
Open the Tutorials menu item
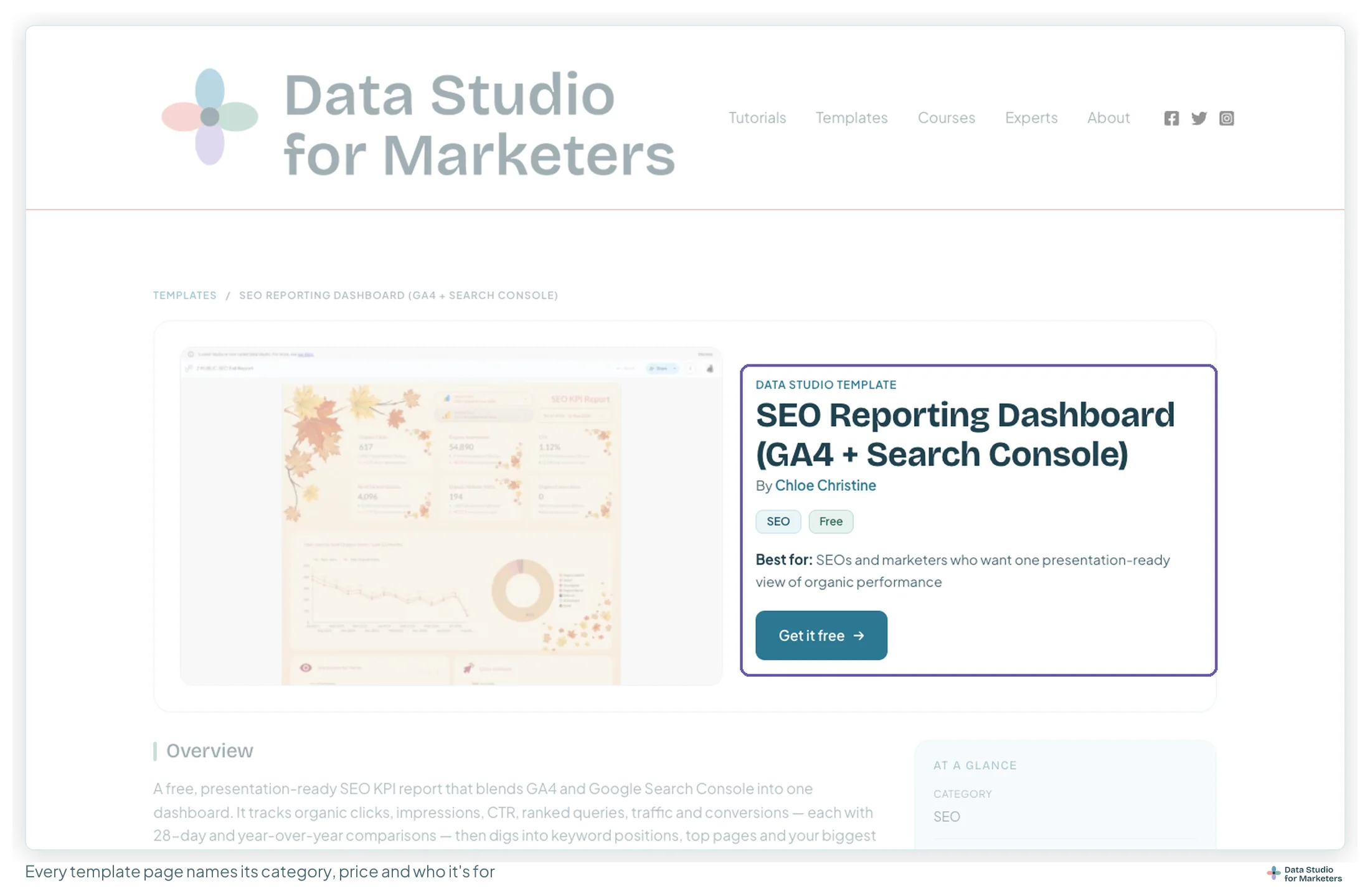(757, 118)
